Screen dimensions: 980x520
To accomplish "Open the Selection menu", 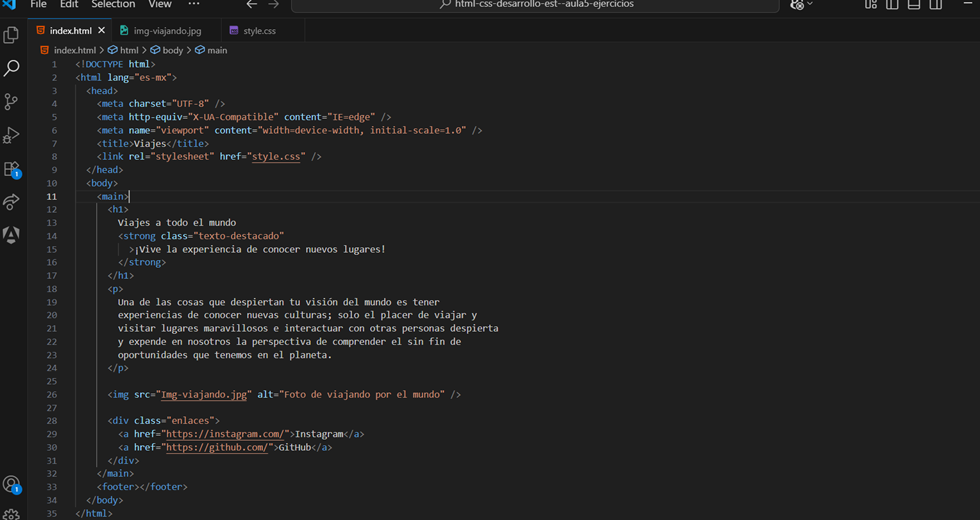I will [113, 4].
